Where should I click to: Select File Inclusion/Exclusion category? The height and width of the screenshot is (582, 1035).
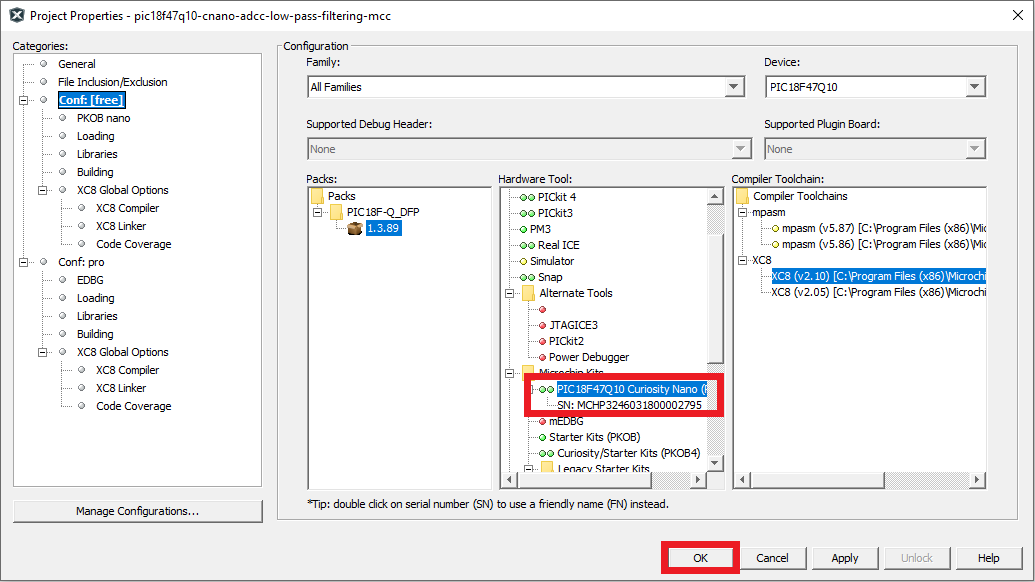112,82
